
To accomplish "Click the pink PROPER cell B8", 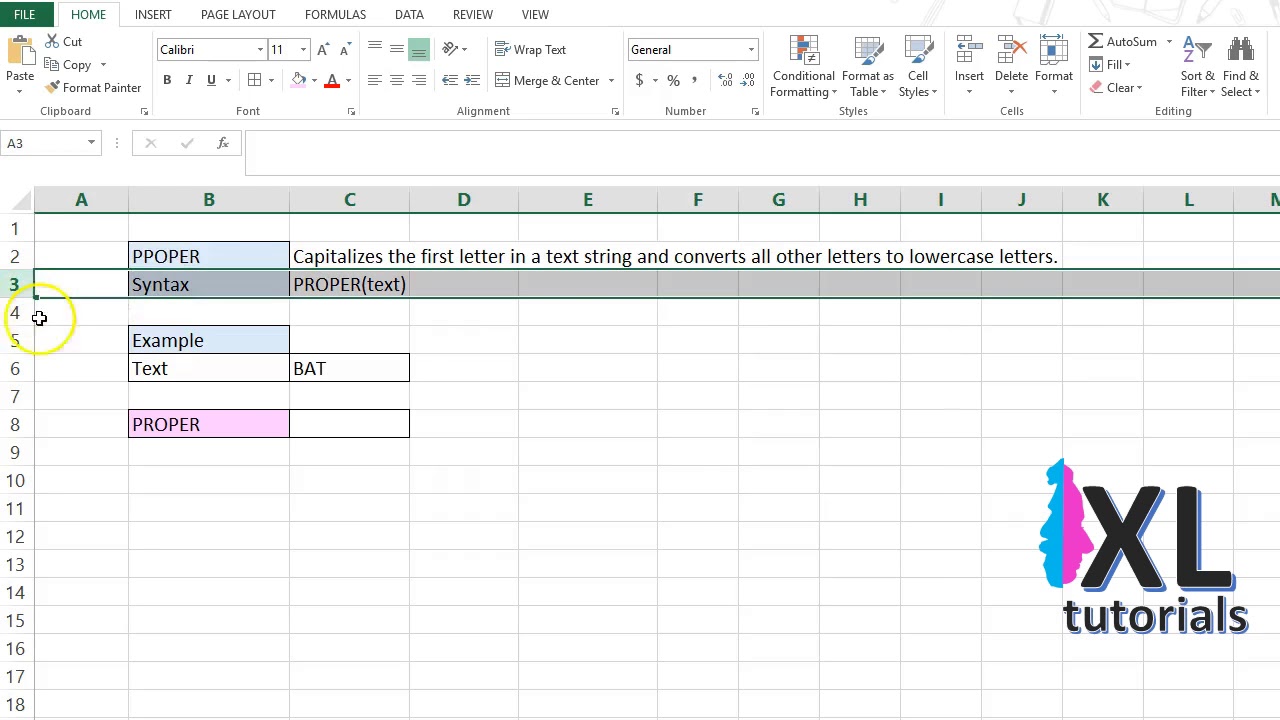I will coord(209,424).
